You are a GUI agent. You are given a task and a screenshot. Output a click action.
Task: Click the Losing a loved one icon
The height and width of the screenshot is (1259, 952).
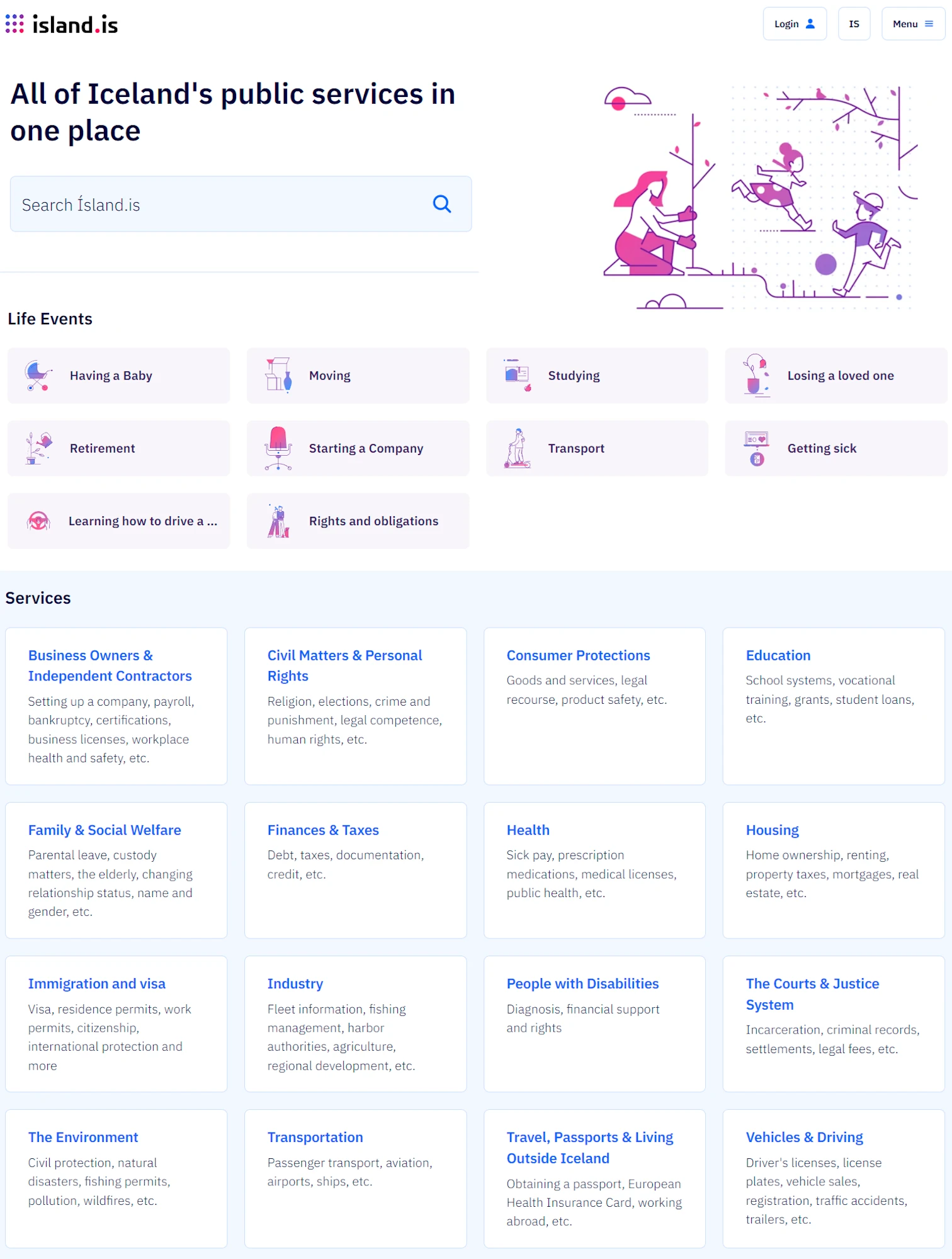pos(757,375)
